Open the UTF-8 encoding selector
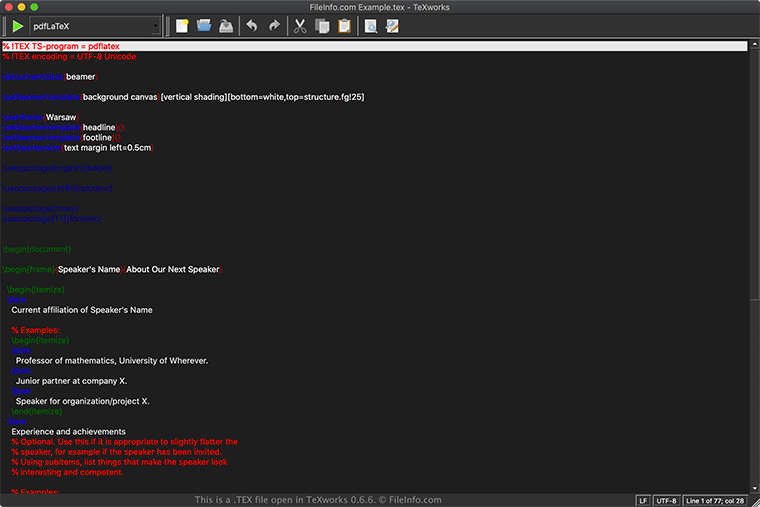 (667, 500)
